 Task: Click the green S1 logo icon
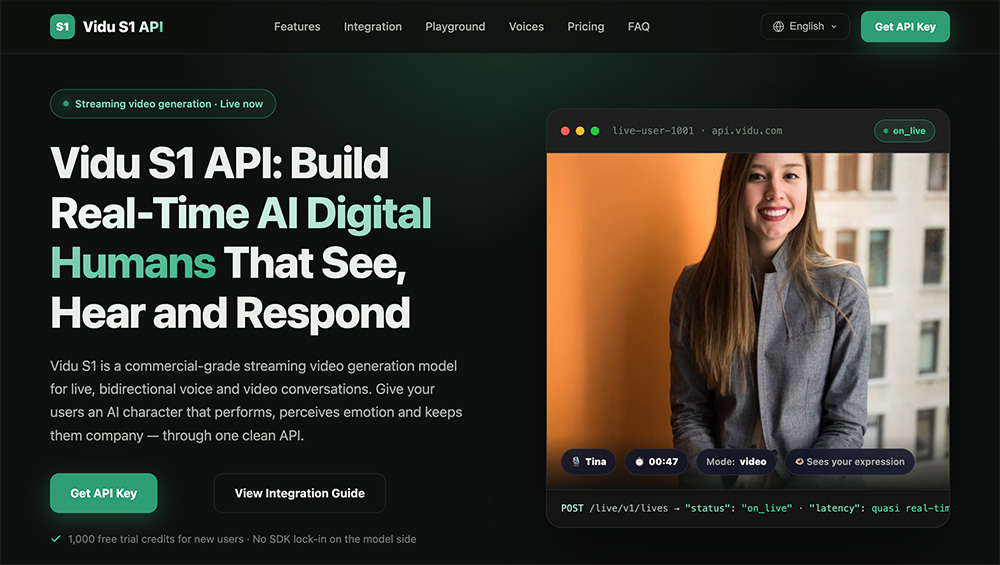[62, 27]
